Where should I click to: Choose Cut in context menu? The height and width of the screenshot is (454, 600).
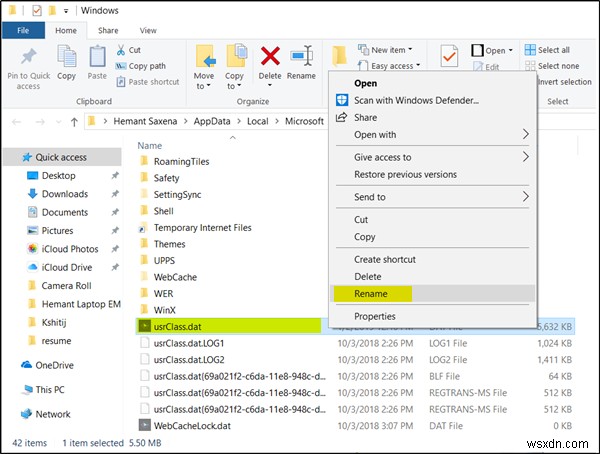(433, 220)
